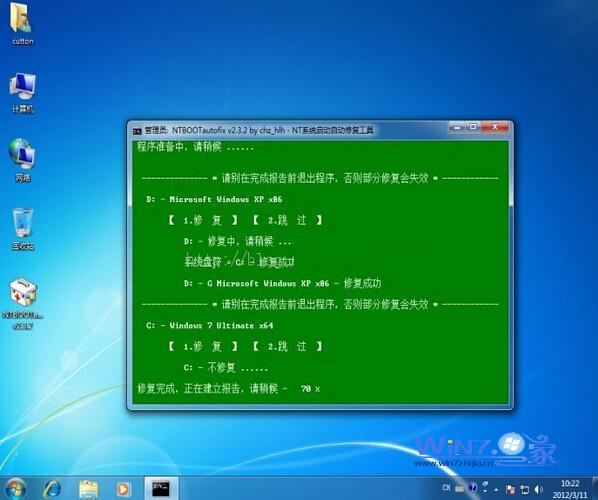Show hidden tray icons arrow
This screenshot has width=598, height=500.
(496, 489)
